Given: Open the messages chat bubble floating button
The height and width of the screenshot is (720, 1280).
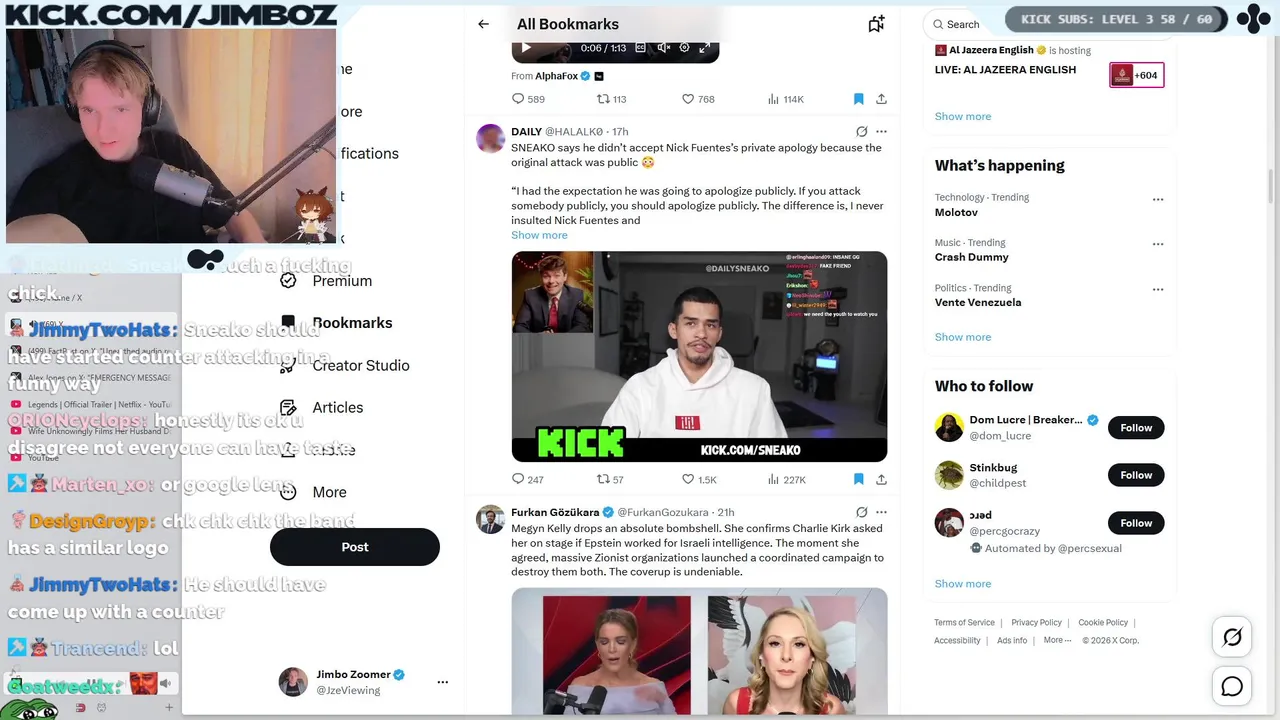Looking at the screenshot, I should (x=1232, y=686).
